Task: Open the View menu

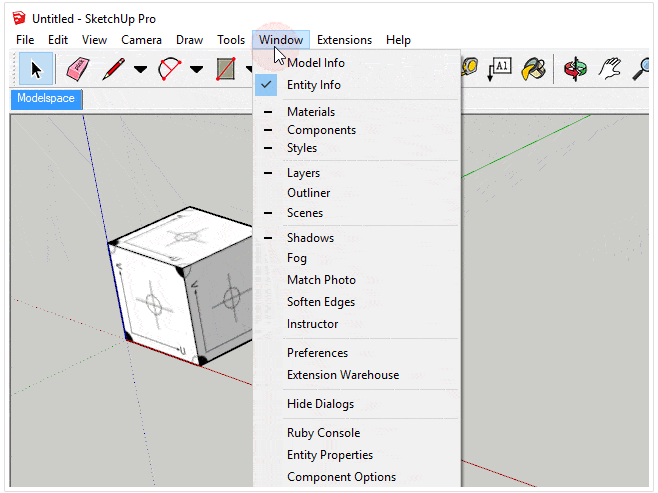Action: click(x=94, y=40)
